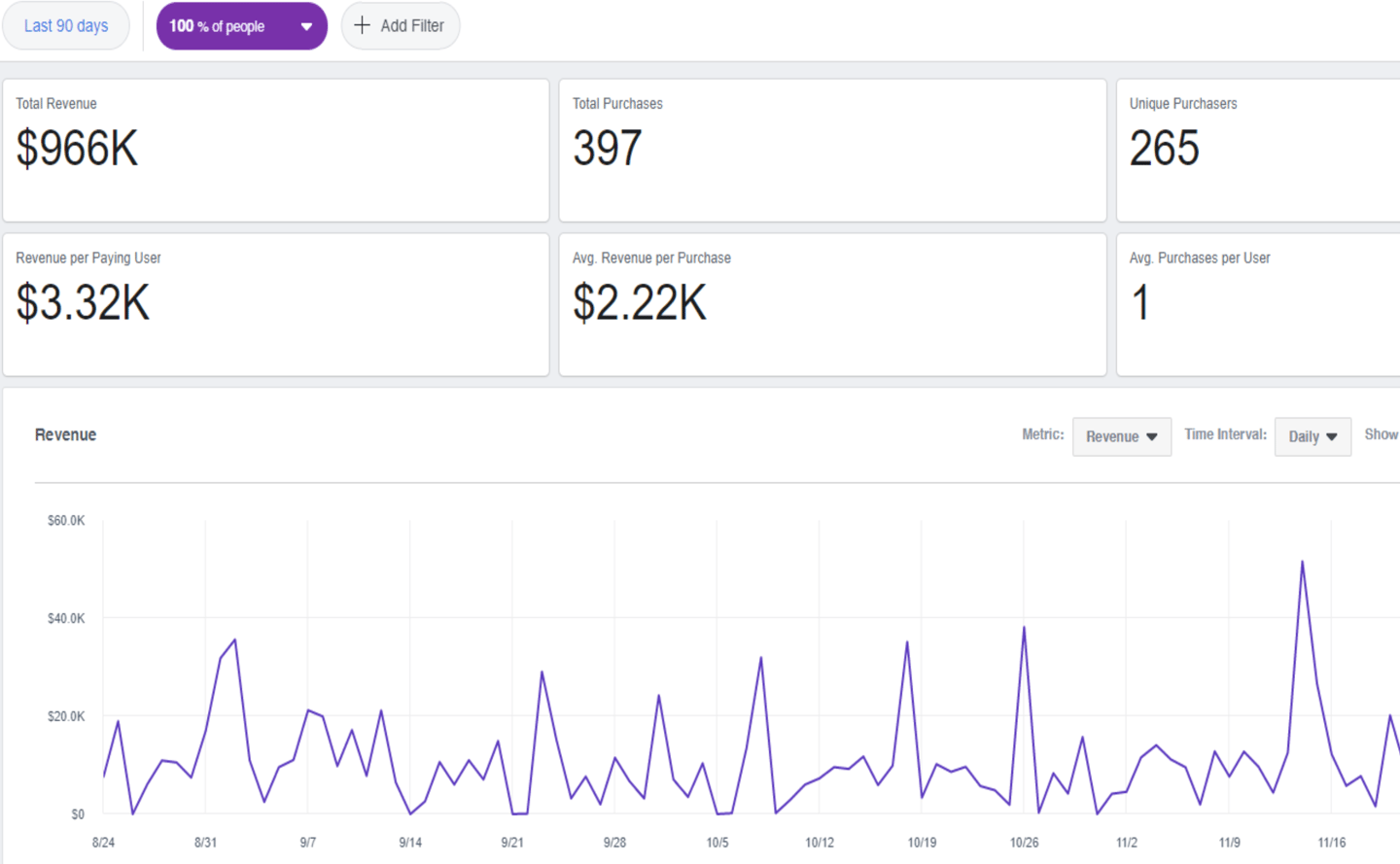Click the Revenue chart heading

65,434
